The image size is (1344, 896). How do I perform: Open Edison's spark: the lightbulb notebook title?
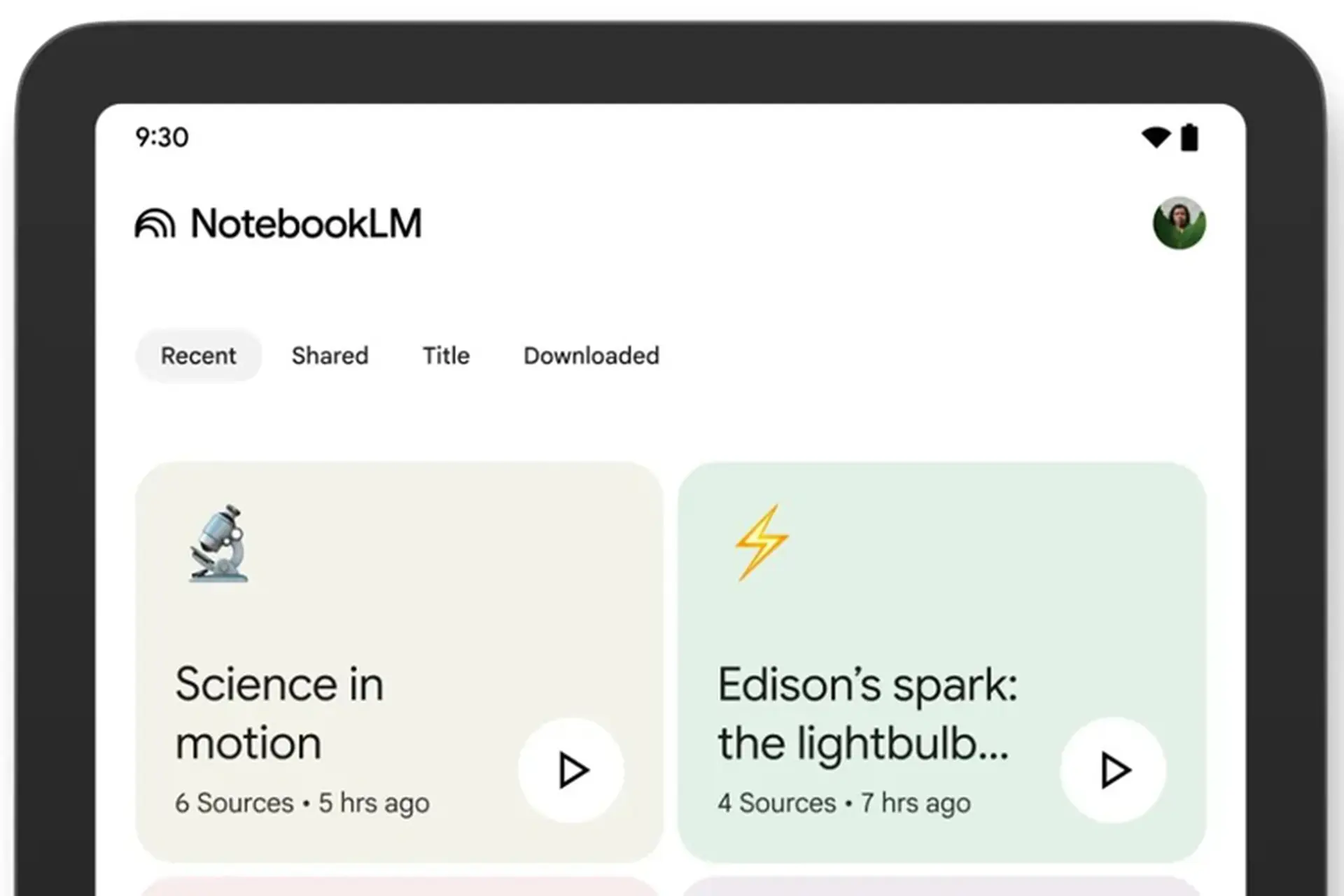[x=867, y=713]
